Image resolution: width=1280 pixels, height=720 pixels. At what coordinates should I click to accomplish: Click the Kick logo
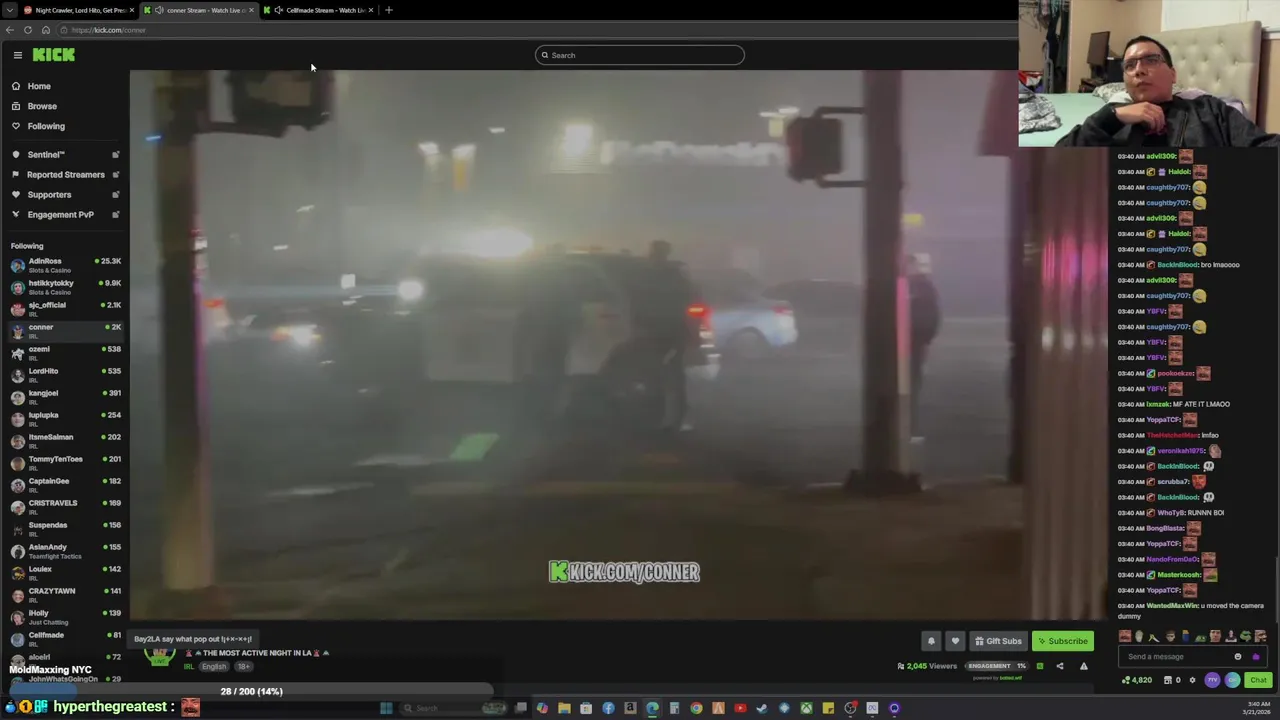click(54, 55)
